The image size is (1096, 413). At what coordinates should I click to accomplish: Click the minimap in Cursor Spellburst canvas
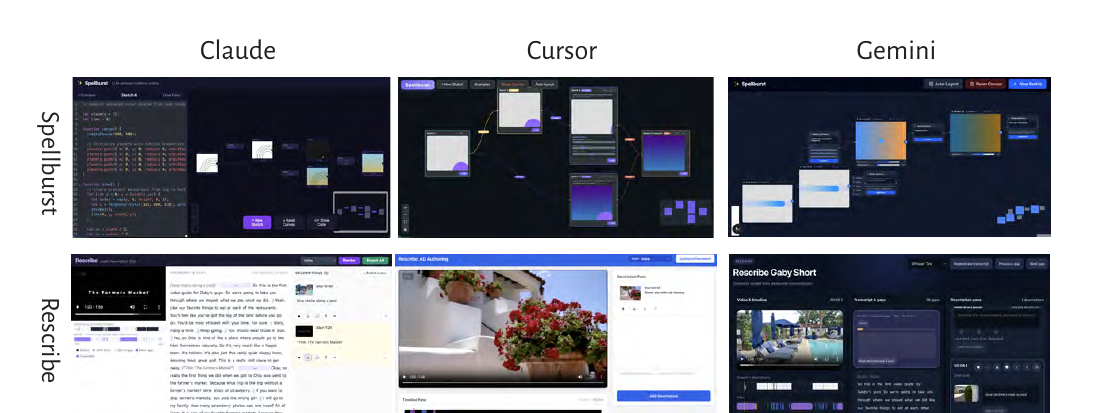click(x=685, y=212)
